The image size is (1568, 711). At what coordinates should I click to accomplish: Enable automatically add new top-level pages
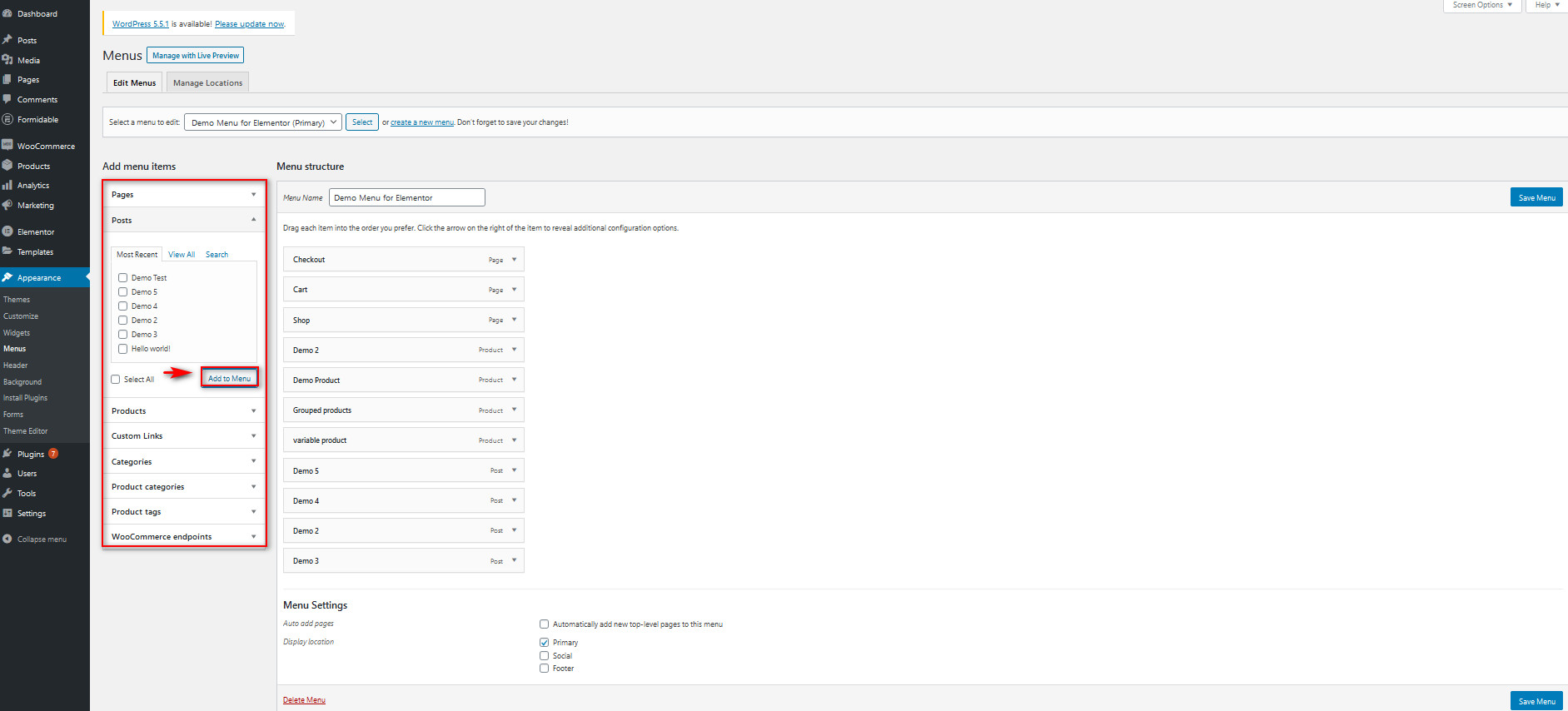(x=544, y=624)
